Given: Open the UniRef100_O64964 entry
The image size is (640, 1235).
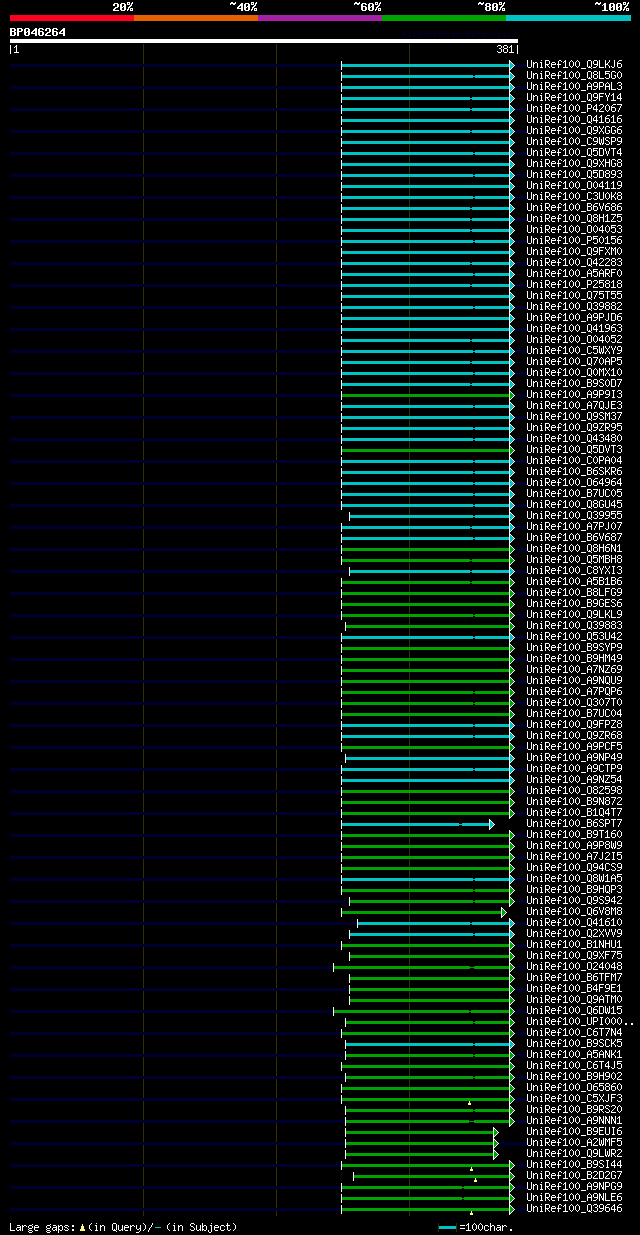Looking at the screenshot, I should (x=576, y=482).
